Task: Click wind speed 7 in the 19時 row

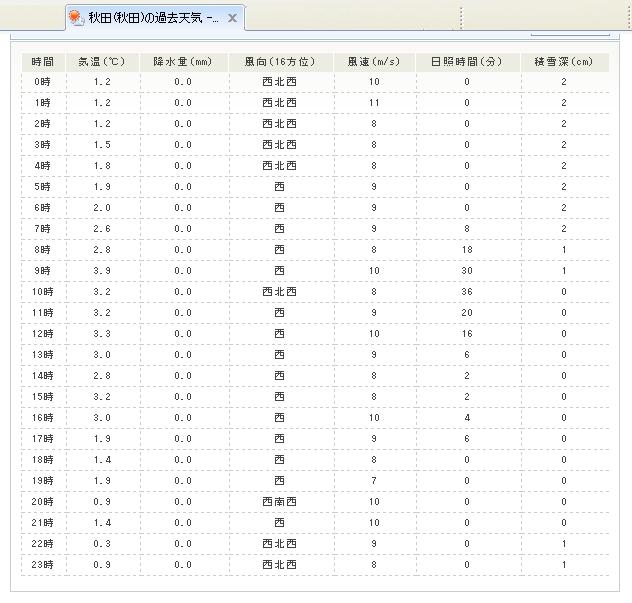Action: (374, 480)
